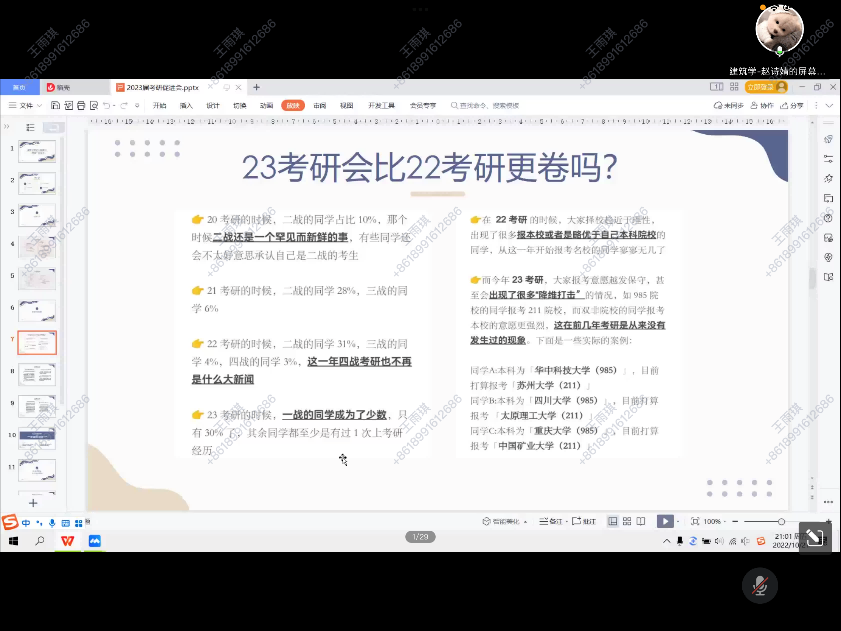Click the muted microphone button
The image size is (841, 631).
pyautogui.click(x=760, y=585)
